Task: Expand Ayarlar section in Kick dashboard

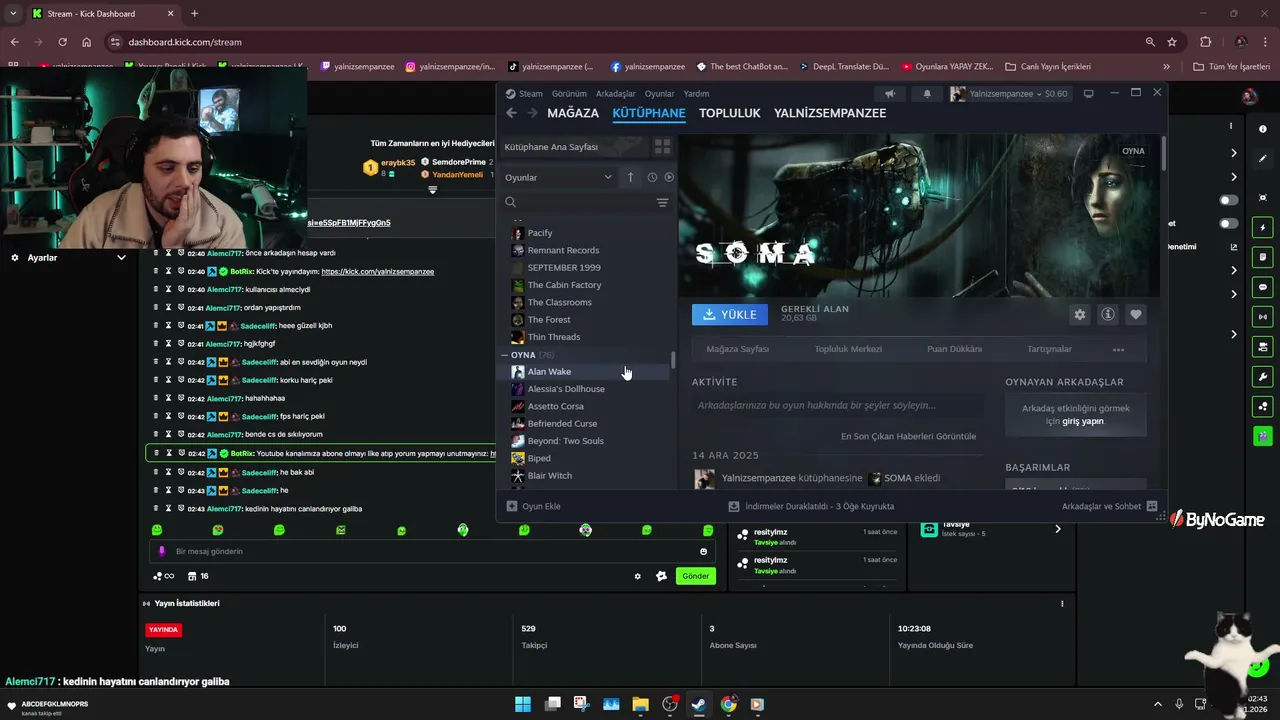Action: pos(121,257)
